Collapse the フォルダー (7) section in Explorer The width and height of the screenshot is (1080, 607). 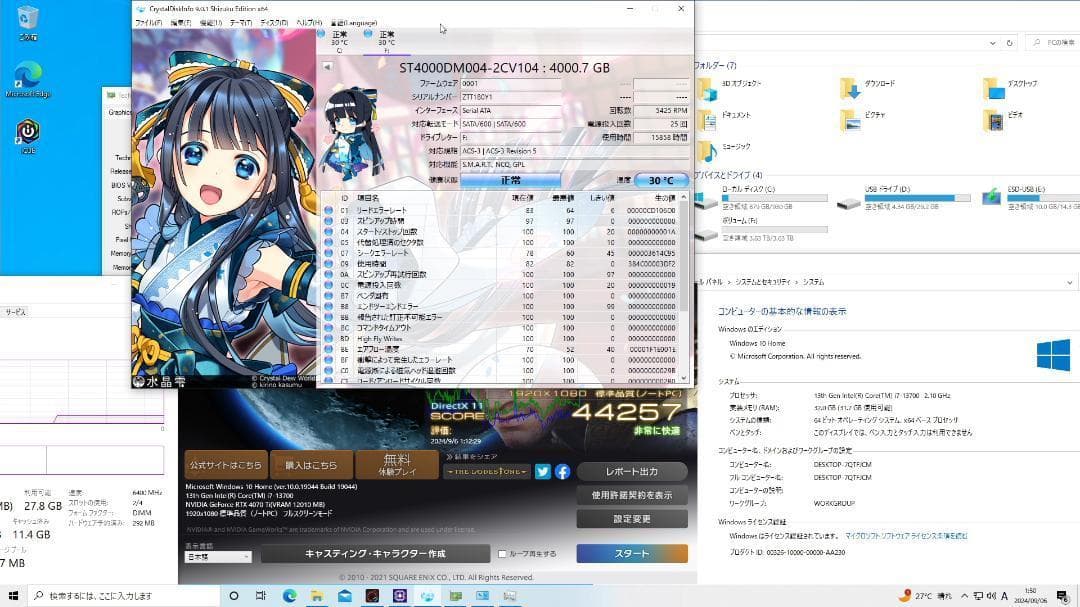(x=716, y=67)
